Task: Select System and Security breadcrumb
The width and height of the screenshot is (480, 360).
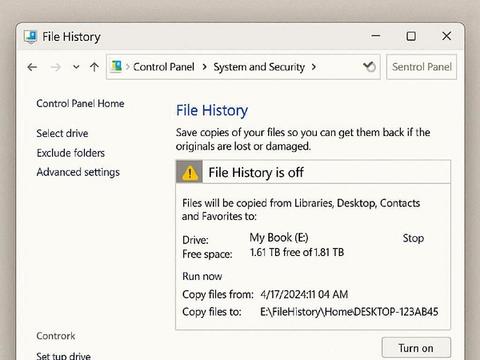Action: [259, 67]
